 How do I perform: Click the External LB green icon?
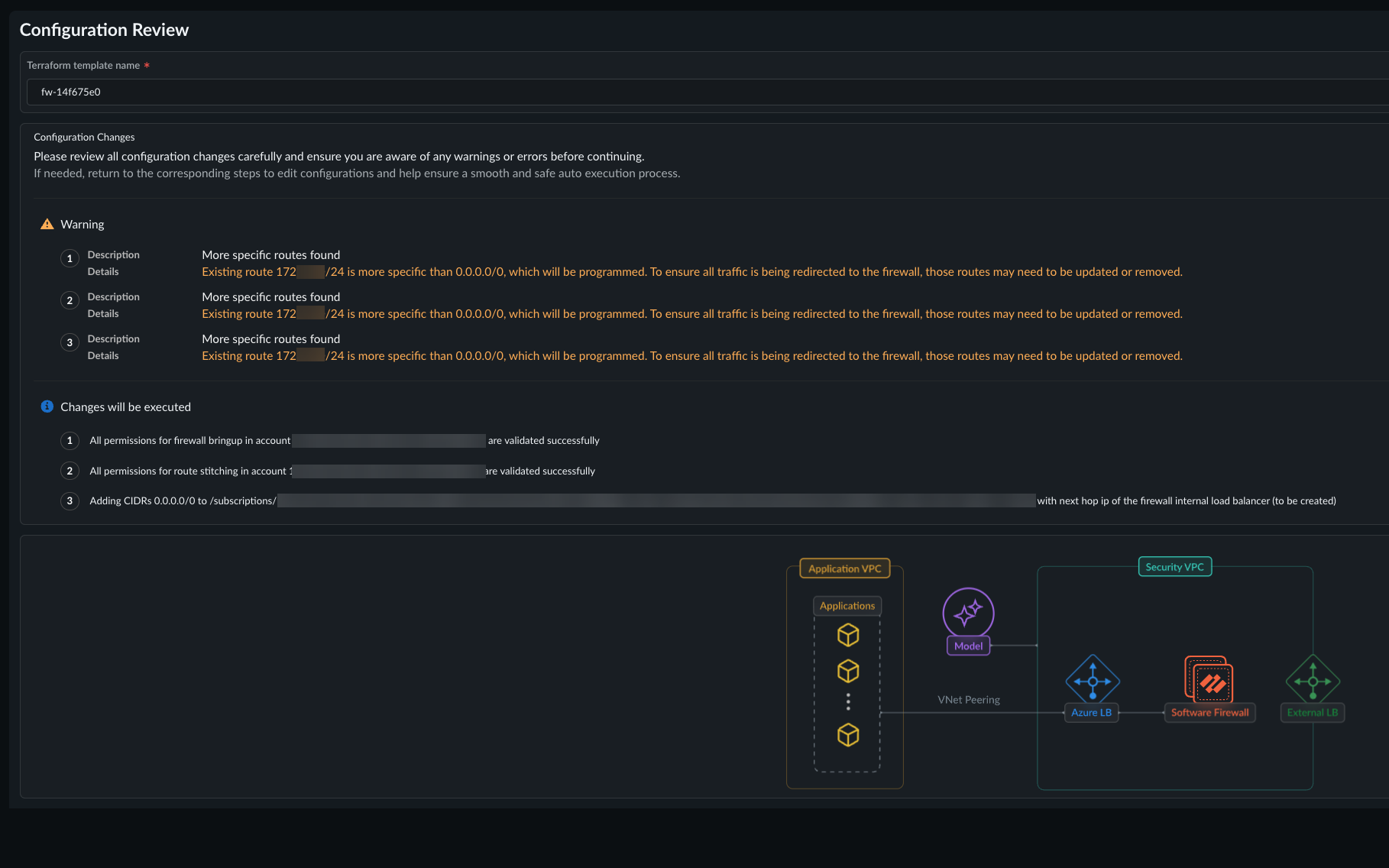coord(1313,679)
